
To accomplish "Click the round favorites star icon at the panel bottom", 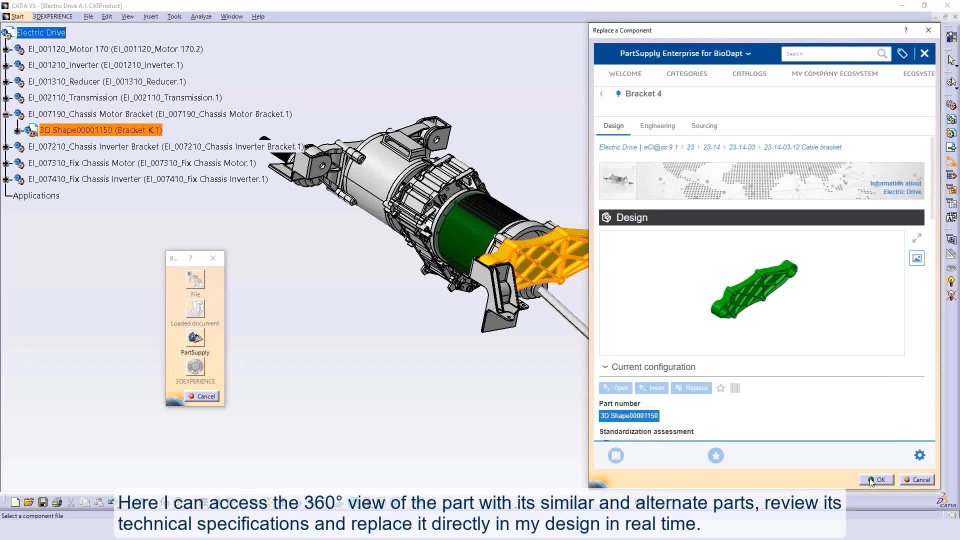I will point(716,456).
